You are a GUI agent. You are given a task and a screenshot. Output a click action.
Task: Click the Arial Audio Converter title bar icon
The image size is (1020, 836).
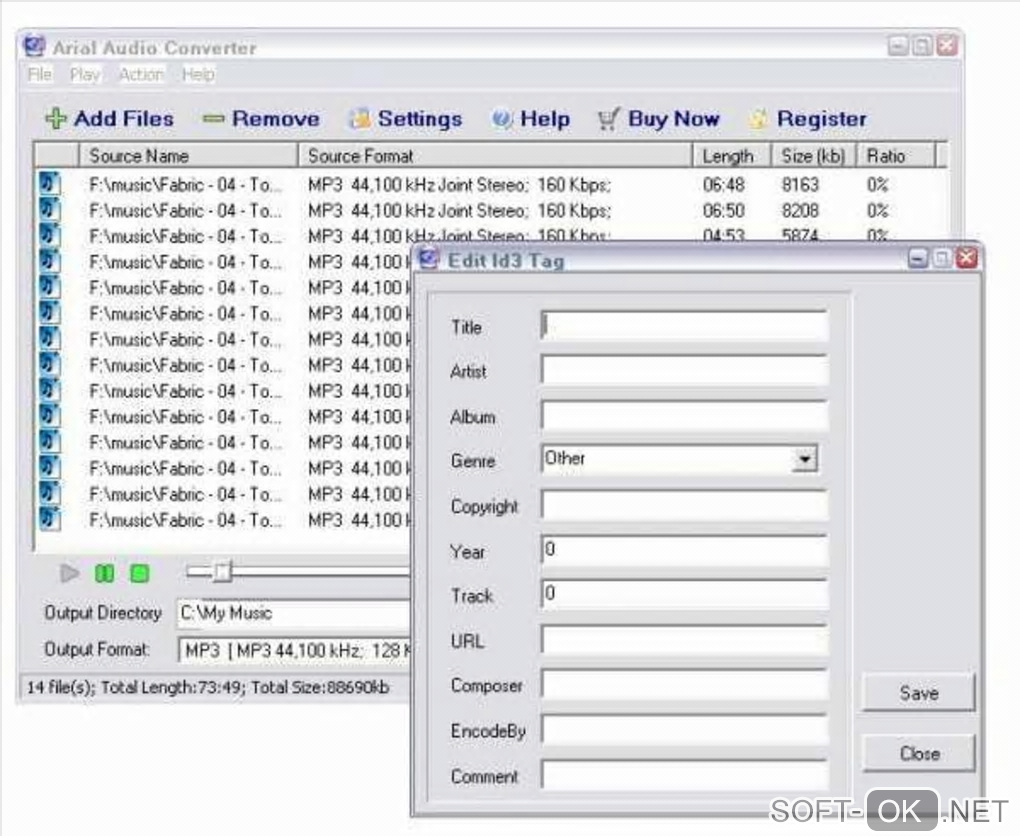point(34,46)
